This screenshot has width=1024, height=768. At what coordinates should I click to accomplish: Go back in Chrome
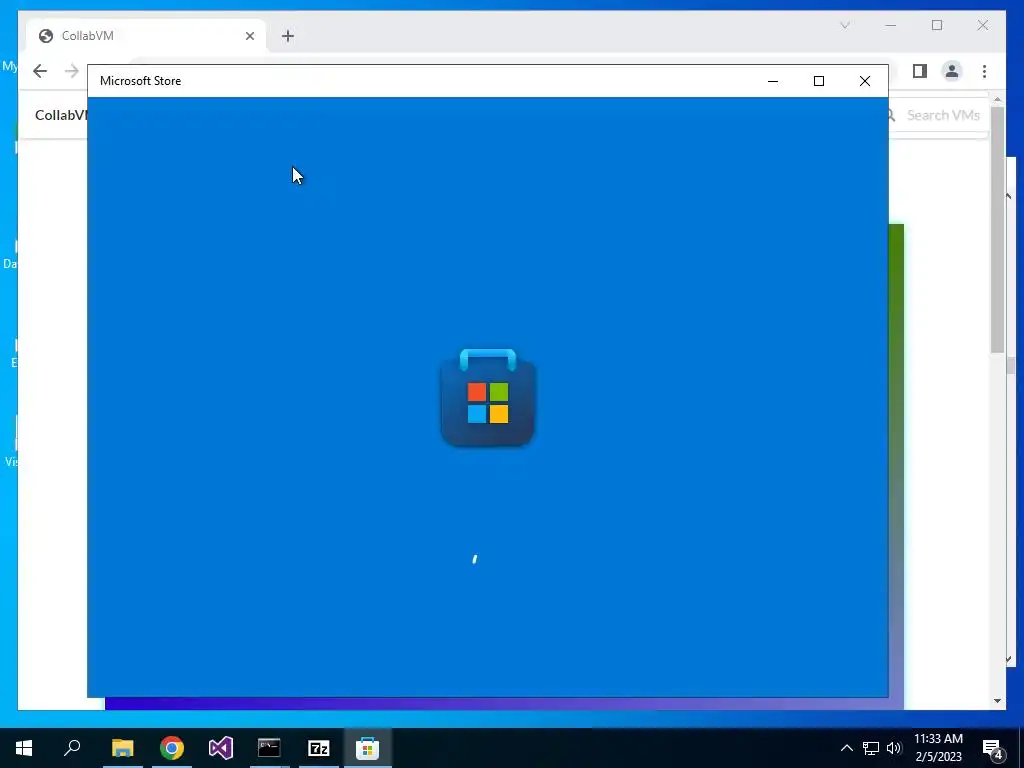point(40,71)
